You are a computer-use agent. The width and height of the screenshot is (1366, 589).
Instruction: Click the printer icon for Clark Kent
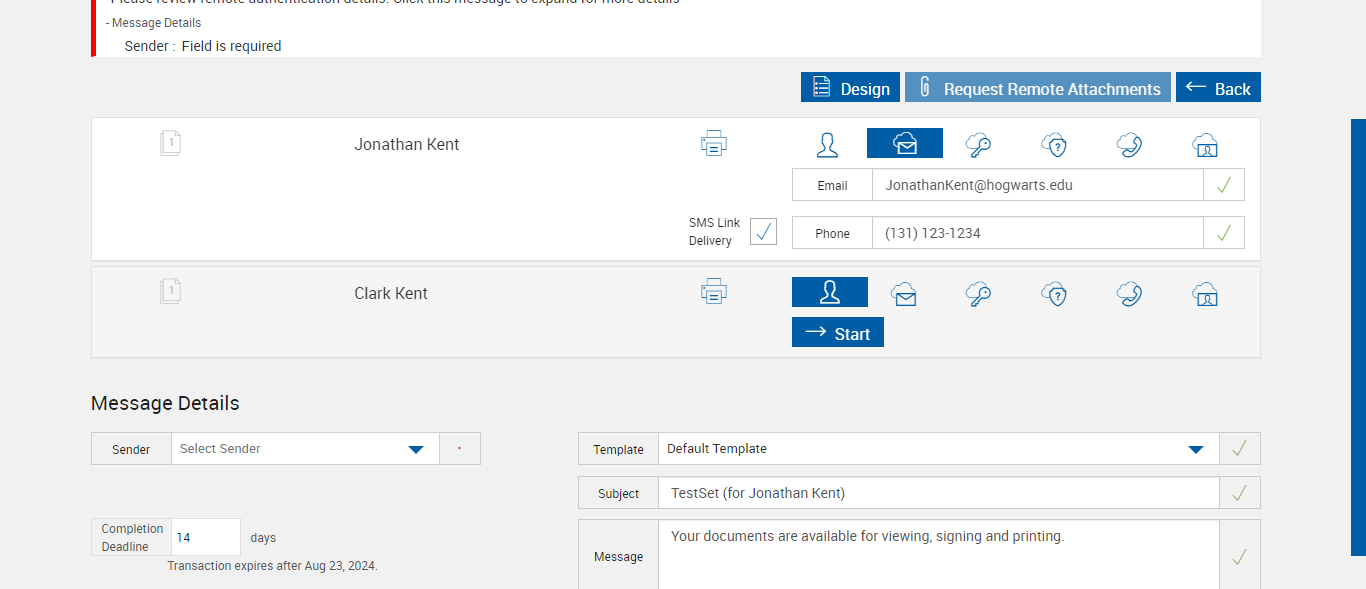tap(713, 292)
